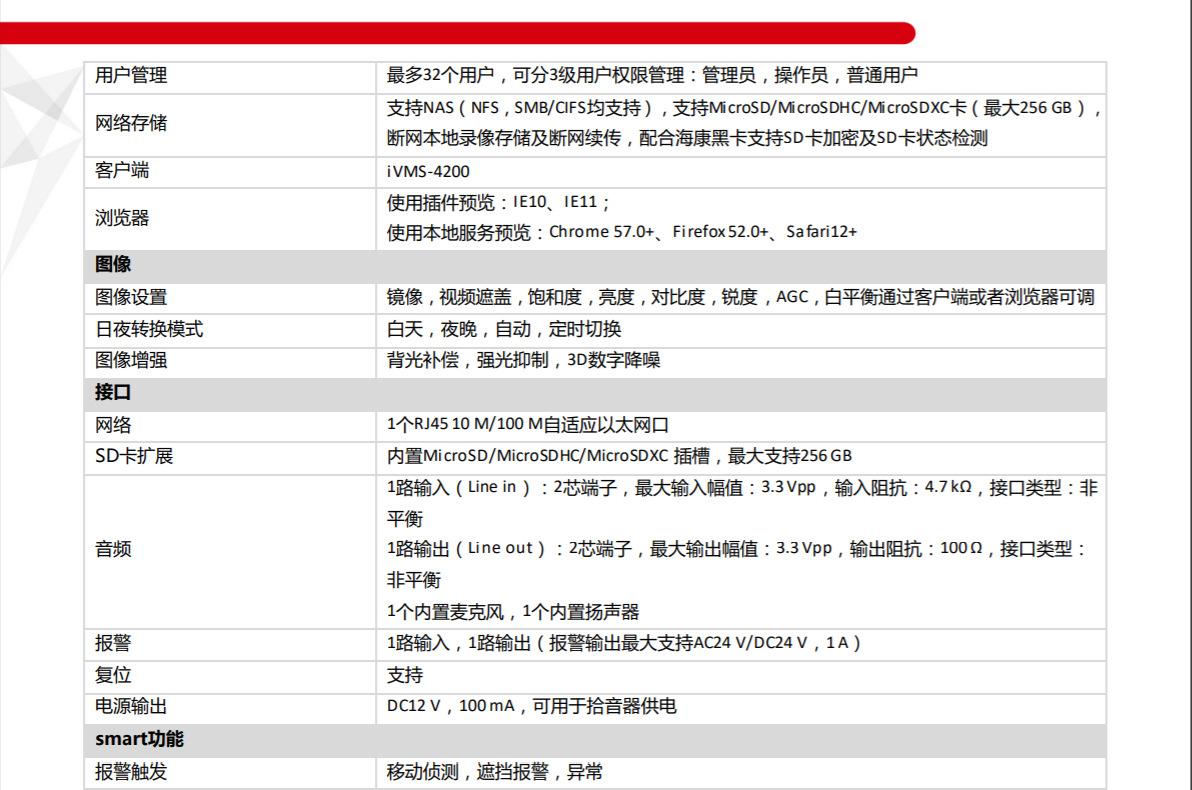Select the text '最多32个用户，可分3级用户权限管理'
1192x790 pixels.
(536, 75)
